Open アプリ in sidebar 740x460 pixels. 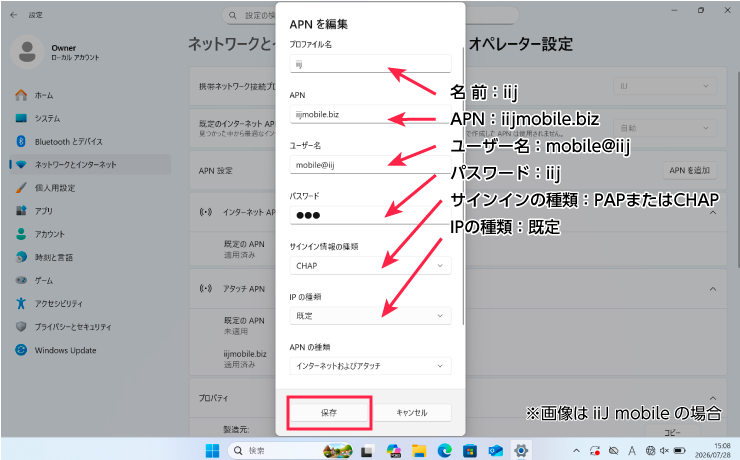(90, 211)
